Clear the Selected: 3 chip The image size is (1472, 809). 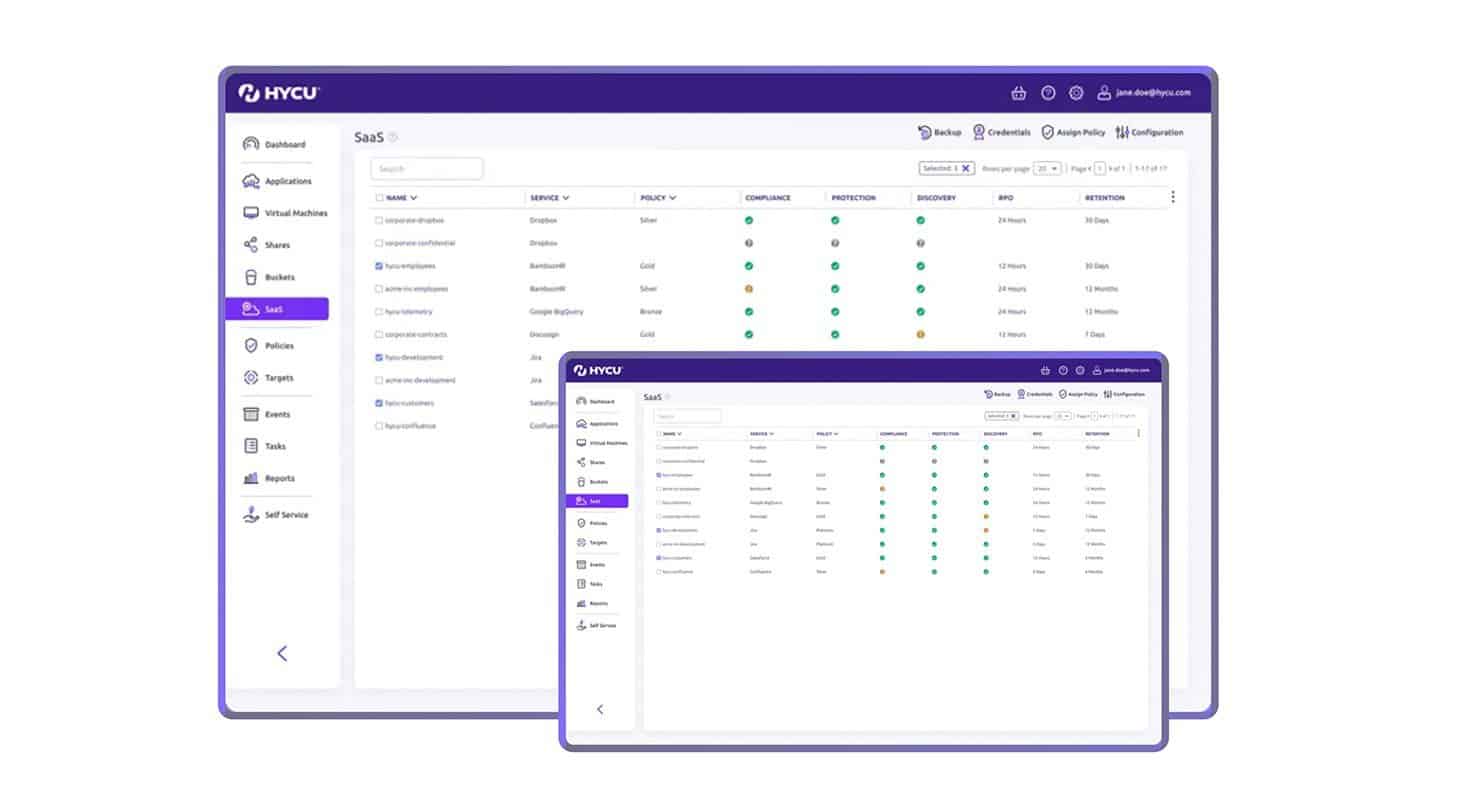963,168
